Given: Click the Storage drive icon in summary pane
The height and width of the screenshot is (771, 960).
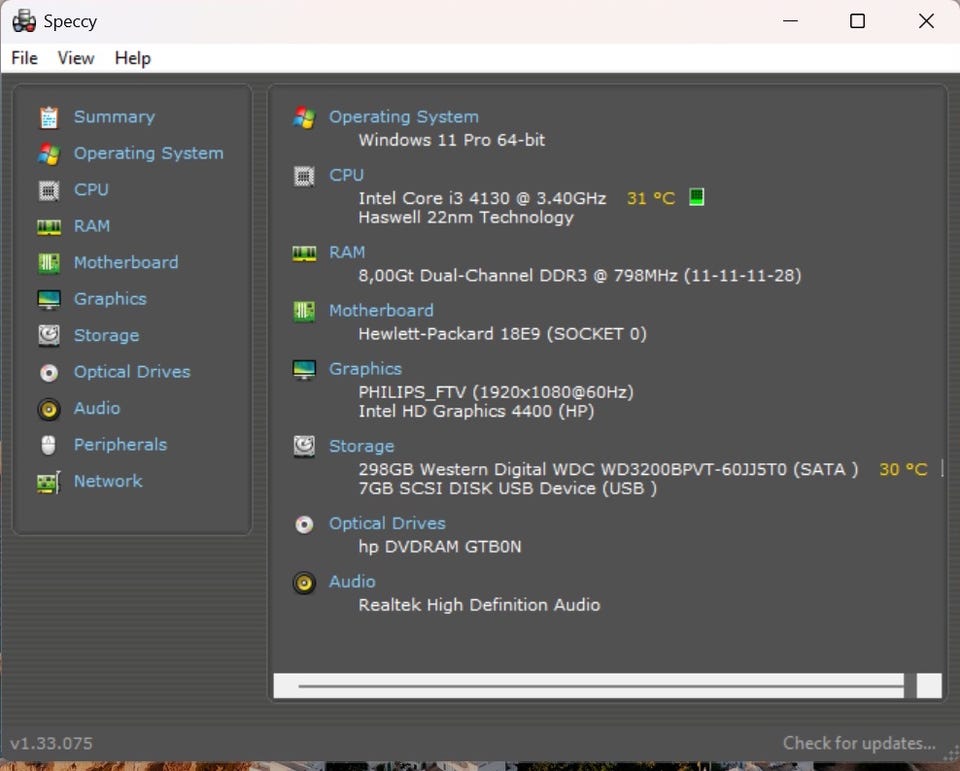Looking at the screenshot, I should (x=304, y=446).
